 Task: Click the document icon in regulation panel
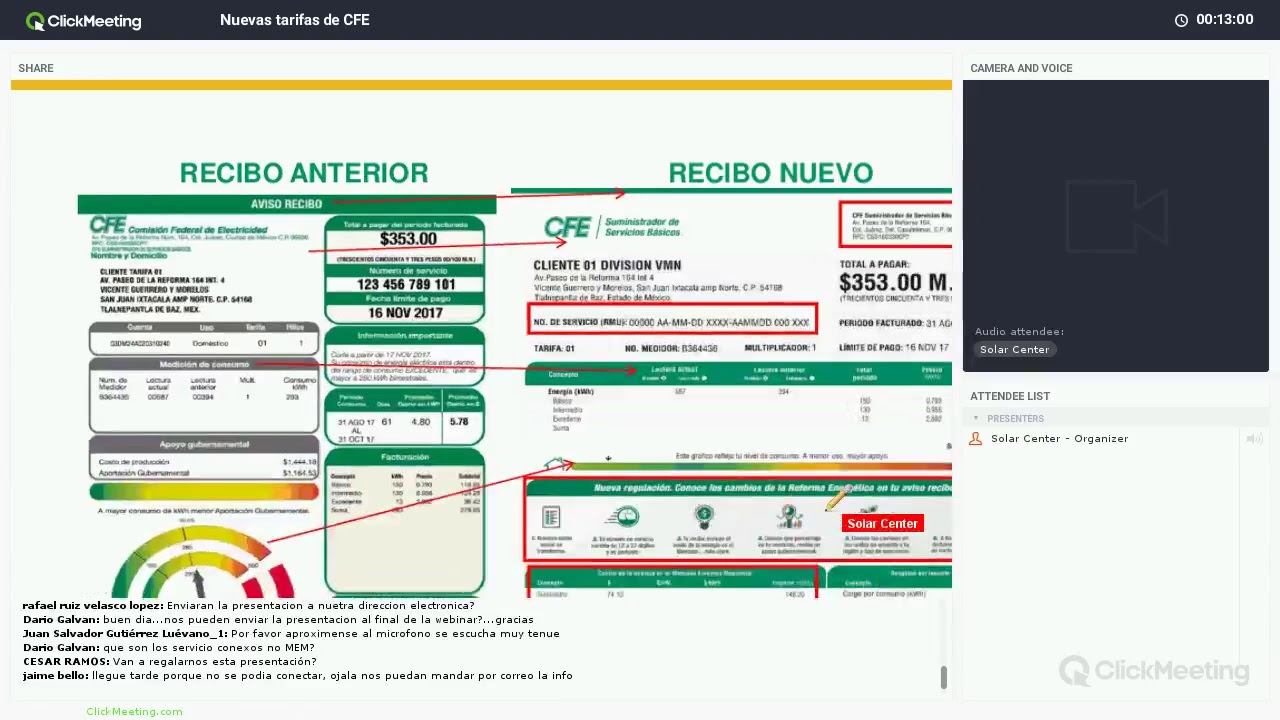(x=550, y=517)
